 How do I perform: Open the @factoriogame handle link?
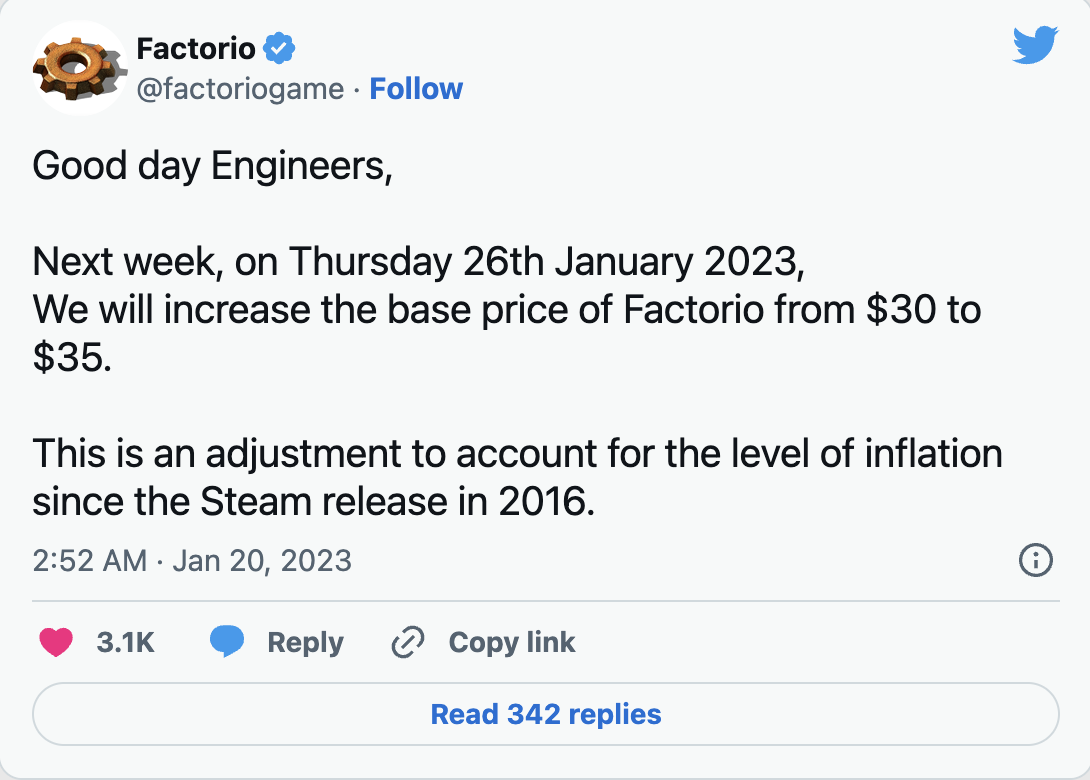pos(240,89)
